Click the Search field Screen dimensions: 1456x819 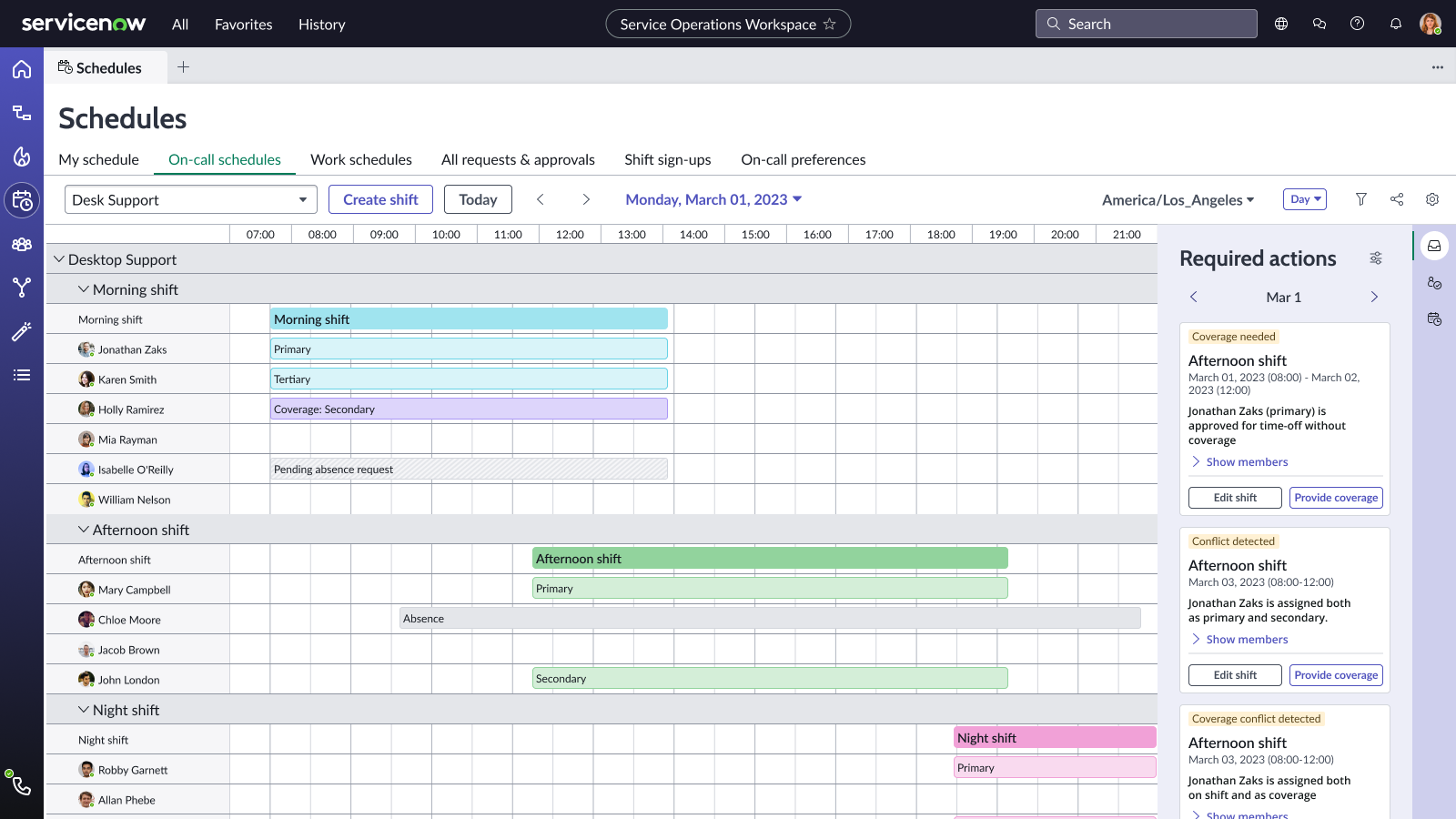1147,24
